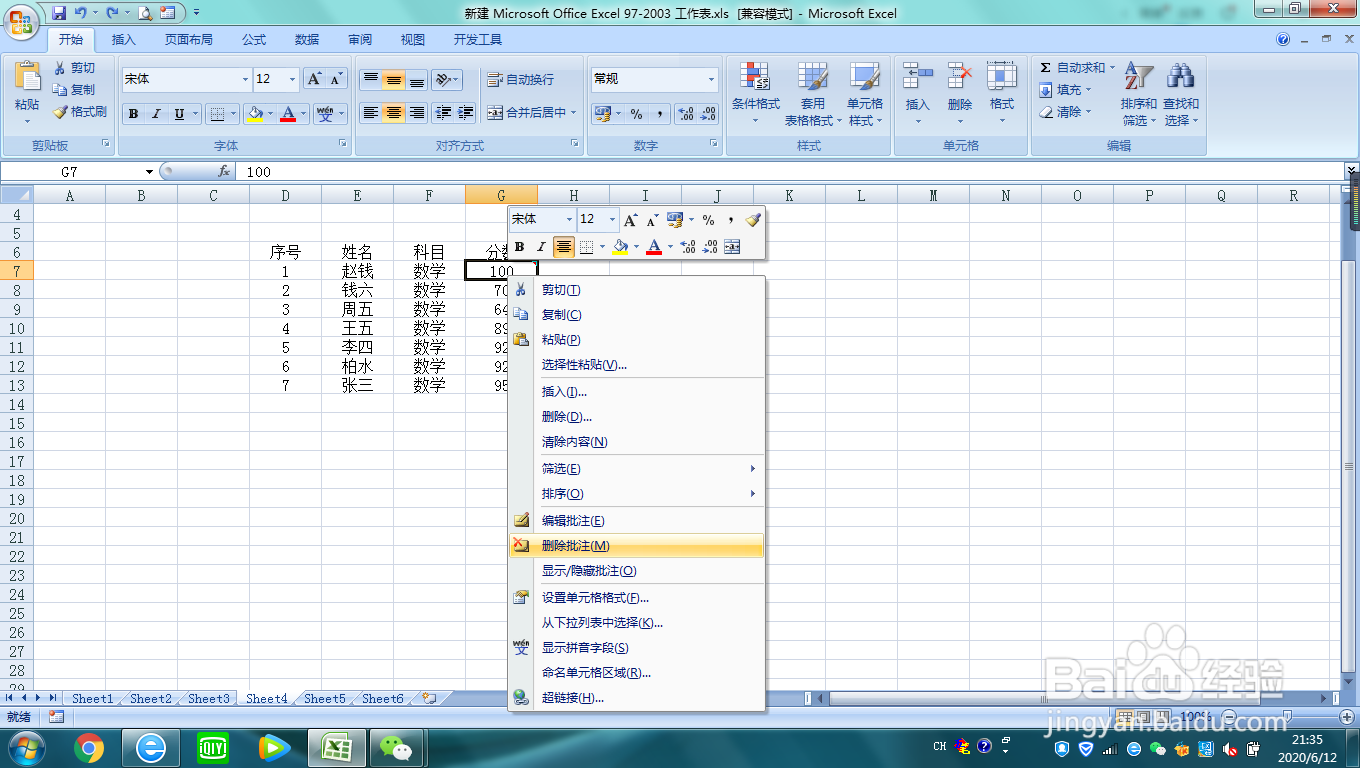Image resolution: width=1360 pixels, height=768 pixels.
Task: Switch to Sheet2 worksheet tab
Action: (151, 699)
